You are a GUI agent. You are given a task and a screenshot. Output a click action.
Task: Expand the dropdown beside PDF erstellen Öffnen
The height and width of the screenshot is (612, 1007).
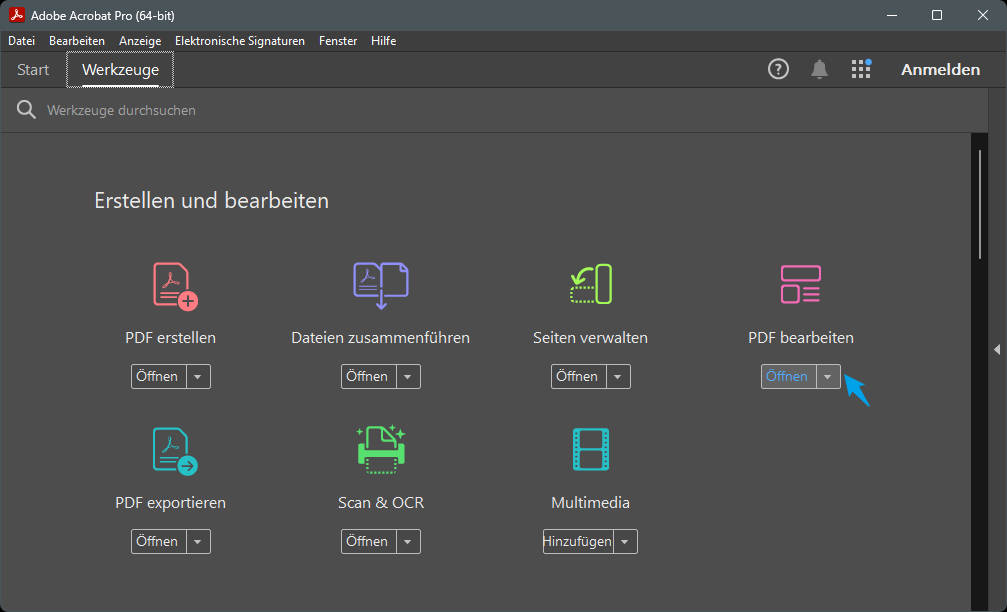click(x=199, y=376)
